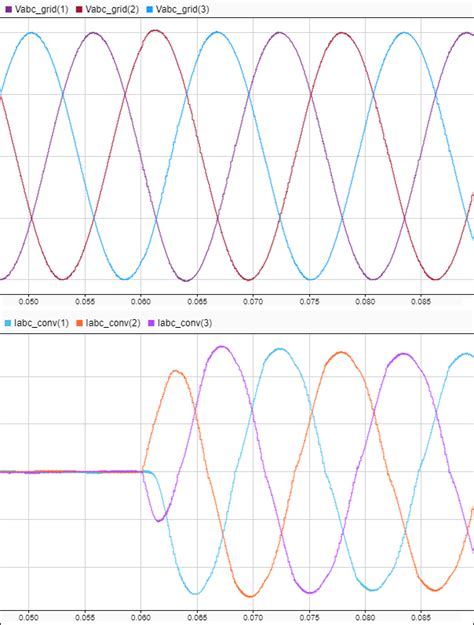
Task: Toggle the Vabc_grid(2) legend label
Action: [112, 10]
